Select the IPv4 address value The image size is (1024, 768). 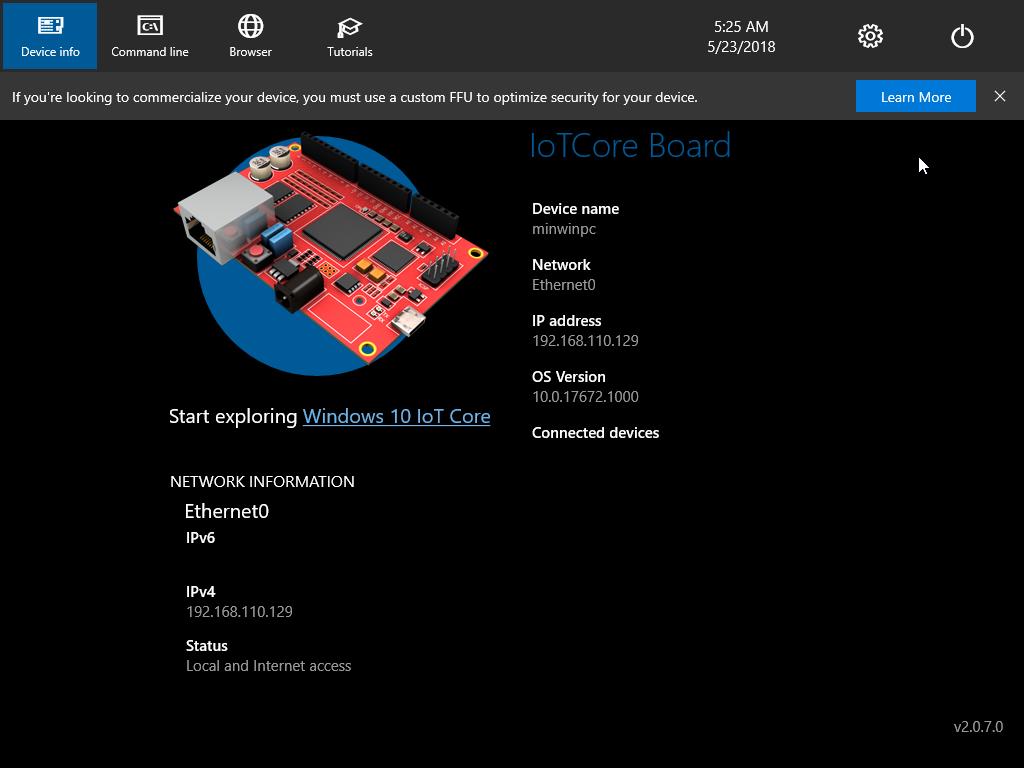pyautogui.click(x=239, y=612)
